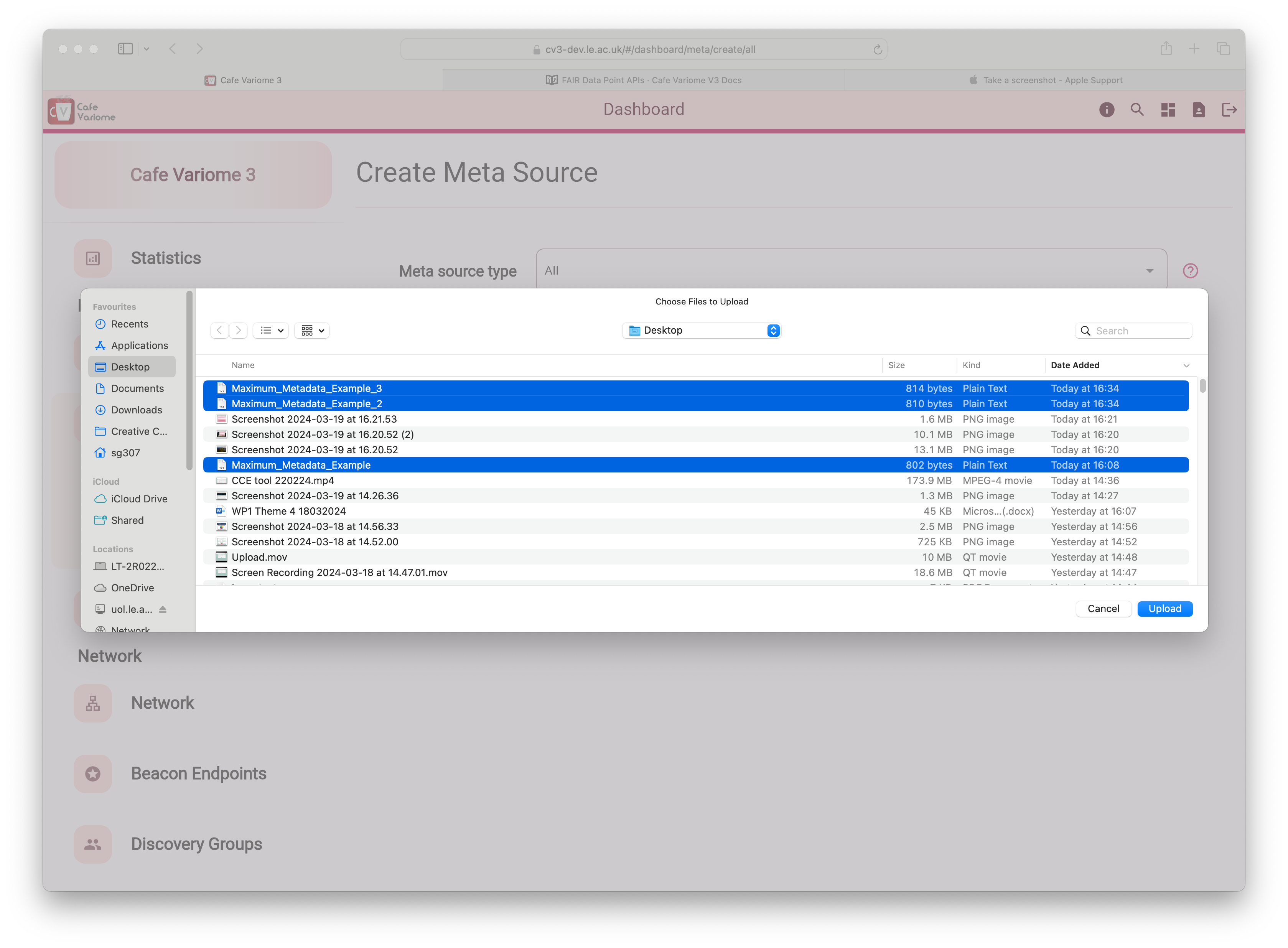Click the logout icon in header
This screenshot has width=1288, height=948.
point(1229,110)
